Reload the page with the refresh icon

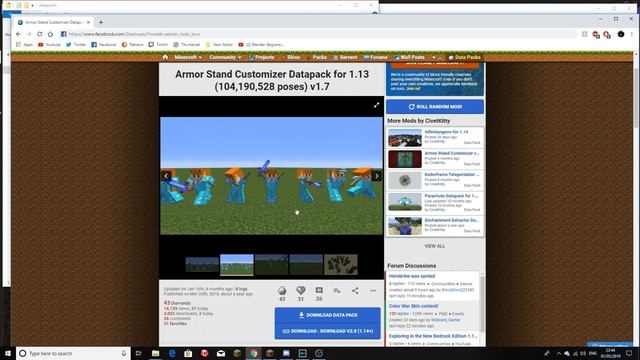pyautogui.click(x=40, y=34)
